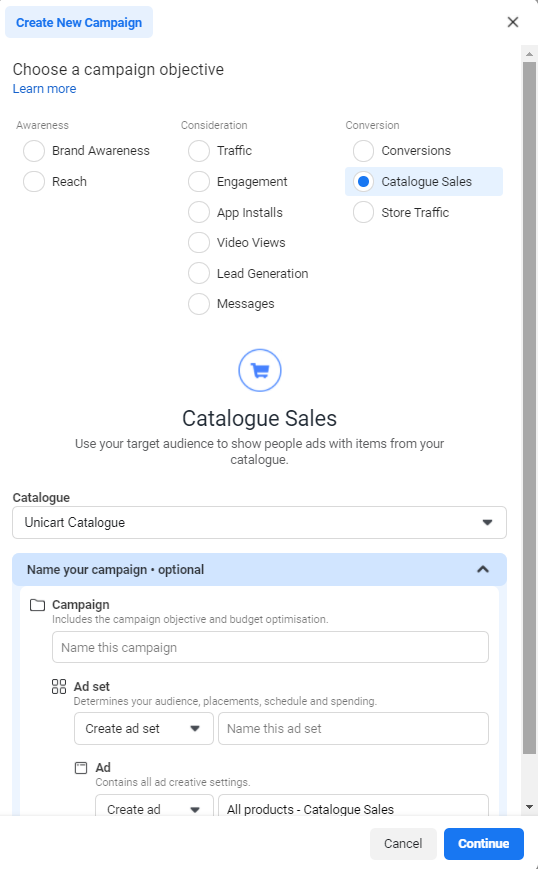The height and width of the screenshot is (869, 538).
Task: Click the Name this campaign field
Action: [x=270, y=647]
